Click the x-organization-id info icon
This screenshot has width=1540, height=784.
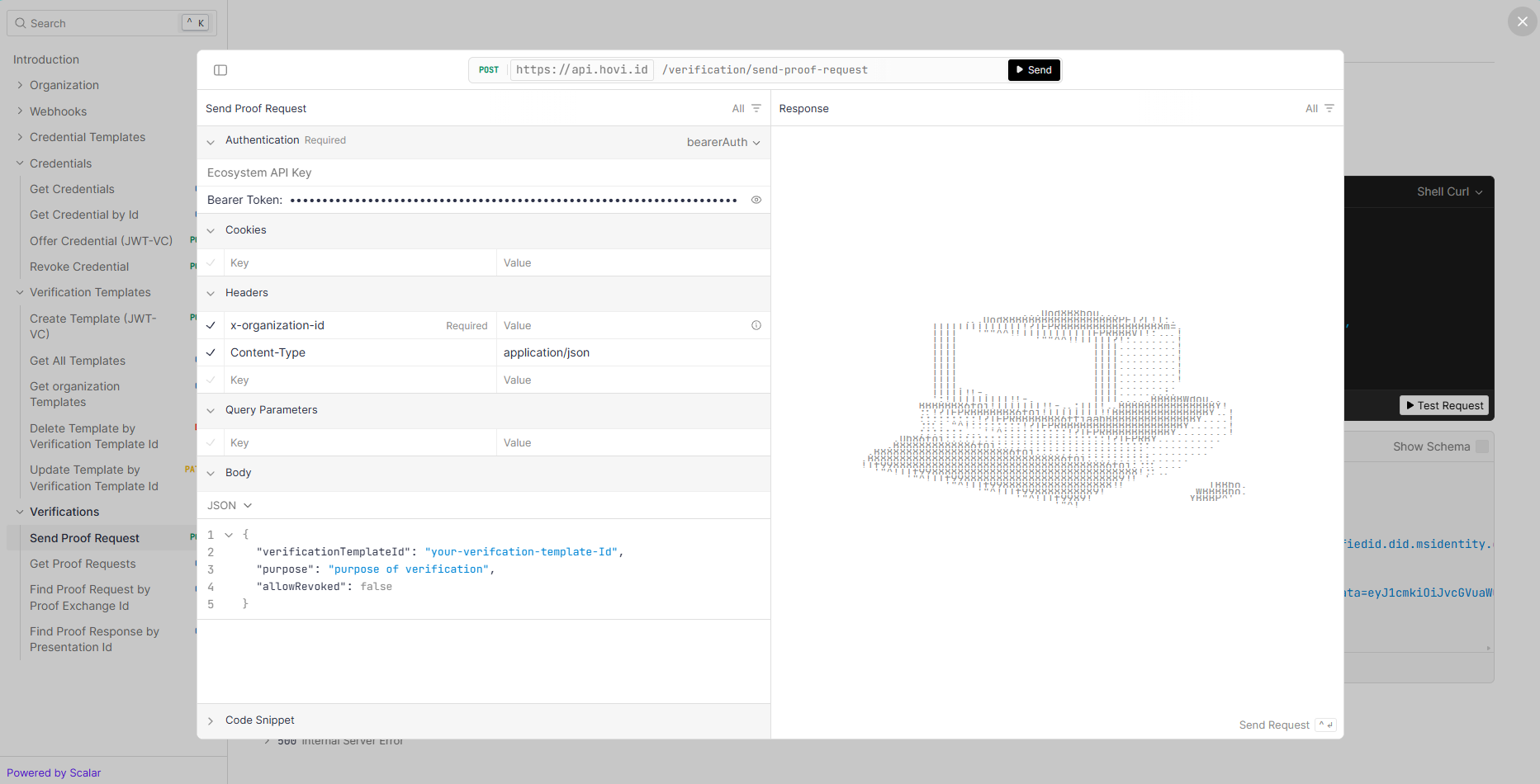[x=756, y=325]
